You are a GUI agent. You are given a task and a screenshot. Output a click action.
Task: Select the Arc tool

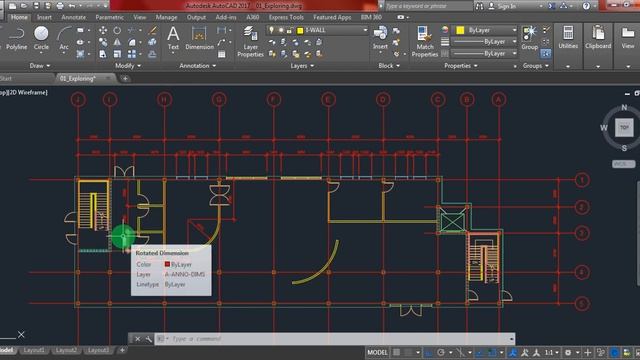[64, 38]
